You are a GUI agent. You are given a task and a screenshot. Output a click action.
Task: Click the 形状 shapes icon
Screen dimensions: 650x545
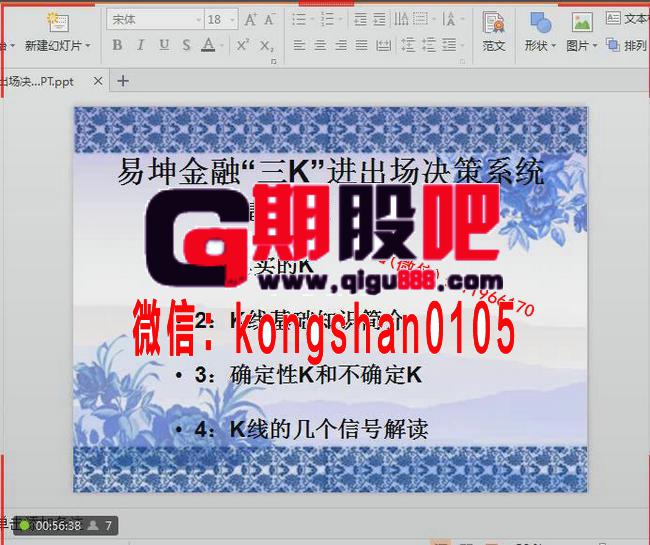pos(541,23)
